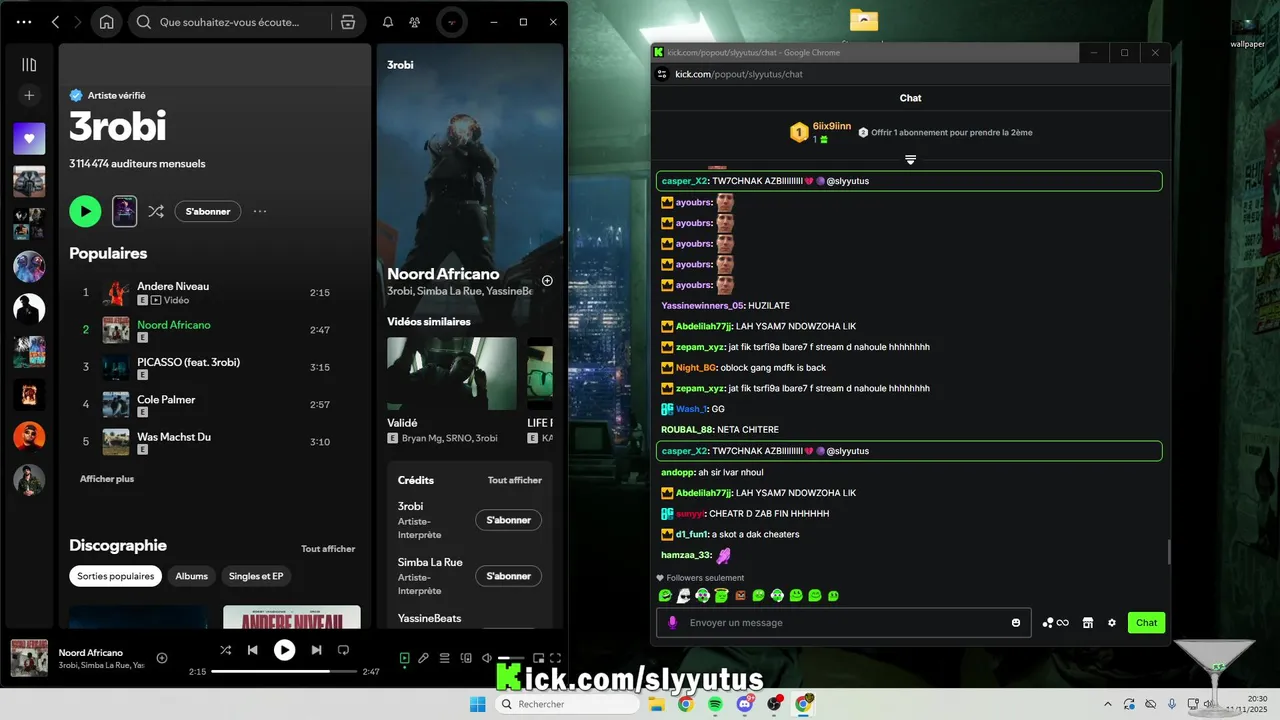
Task: Collapse the leaderboard using the Chat panel arrow
Action: click(910, 160)
